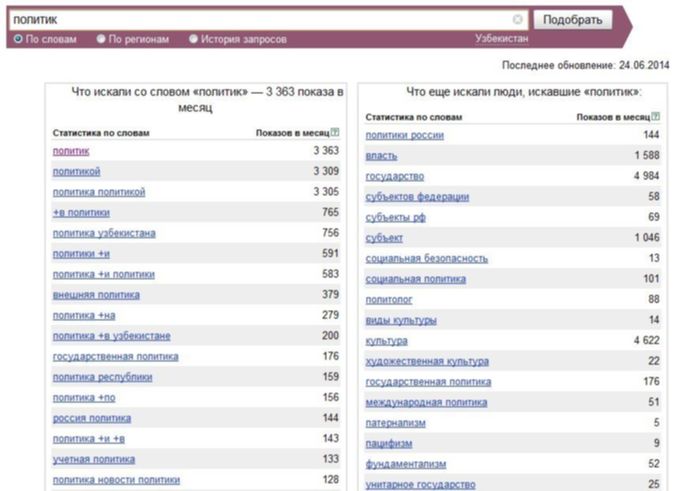This screenshot has height=491, width=688.
Task: Open the социальная политика link
Action: point(416,279)
